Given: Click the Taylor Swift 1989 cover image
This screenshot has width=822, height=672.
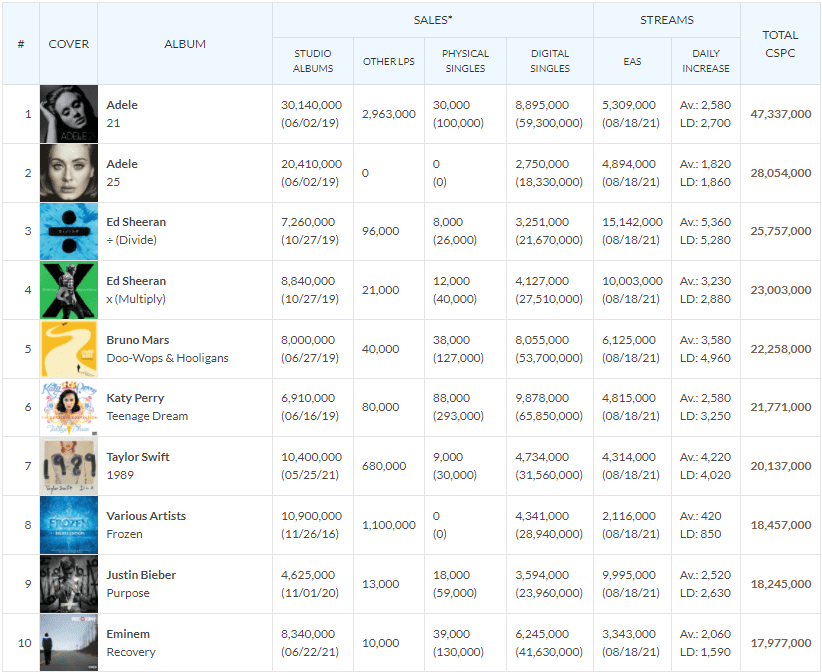Looking at the screenshot, I should pos(69,467).
